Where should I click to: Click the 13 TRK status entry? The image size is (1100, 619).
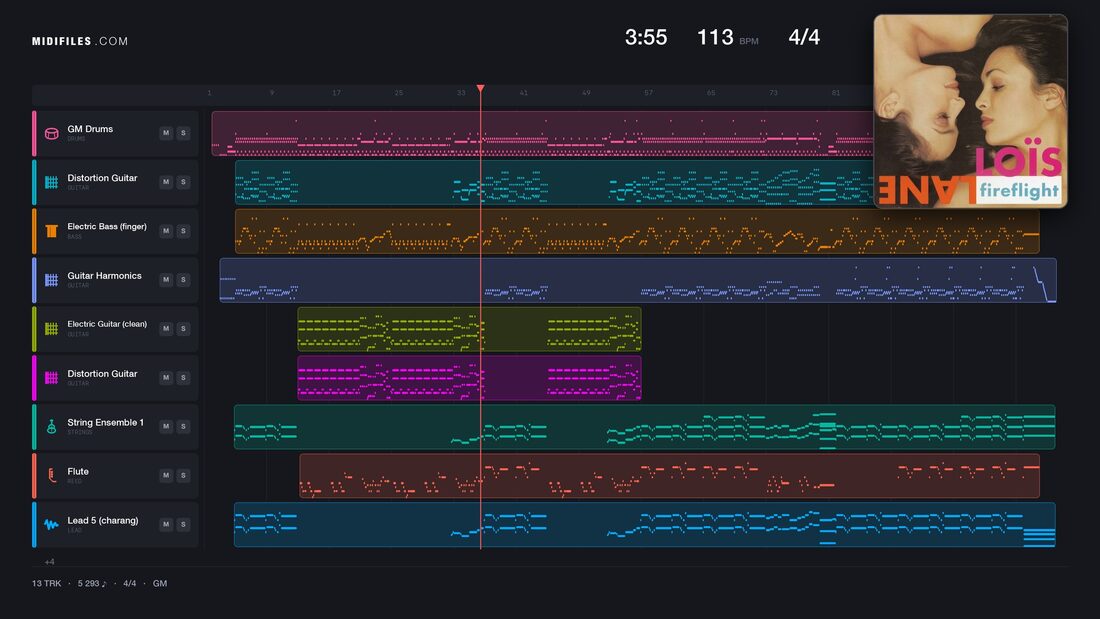point(46,583)
